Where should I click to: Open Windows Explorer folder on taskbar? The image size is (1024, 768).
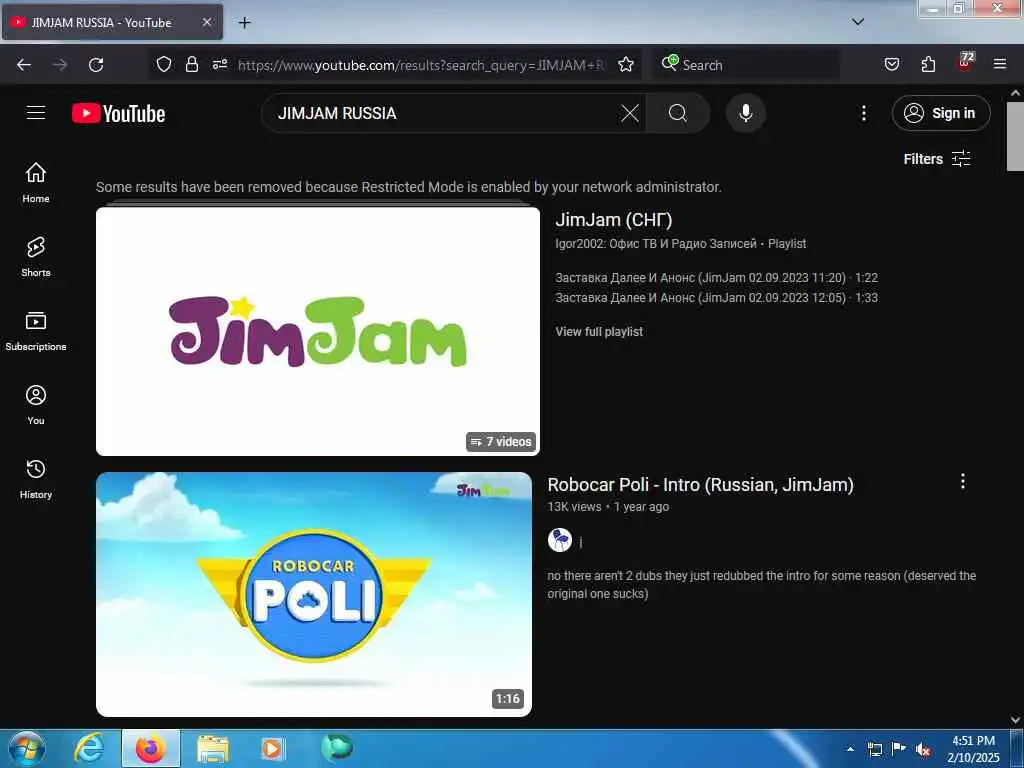pos(213,748)
